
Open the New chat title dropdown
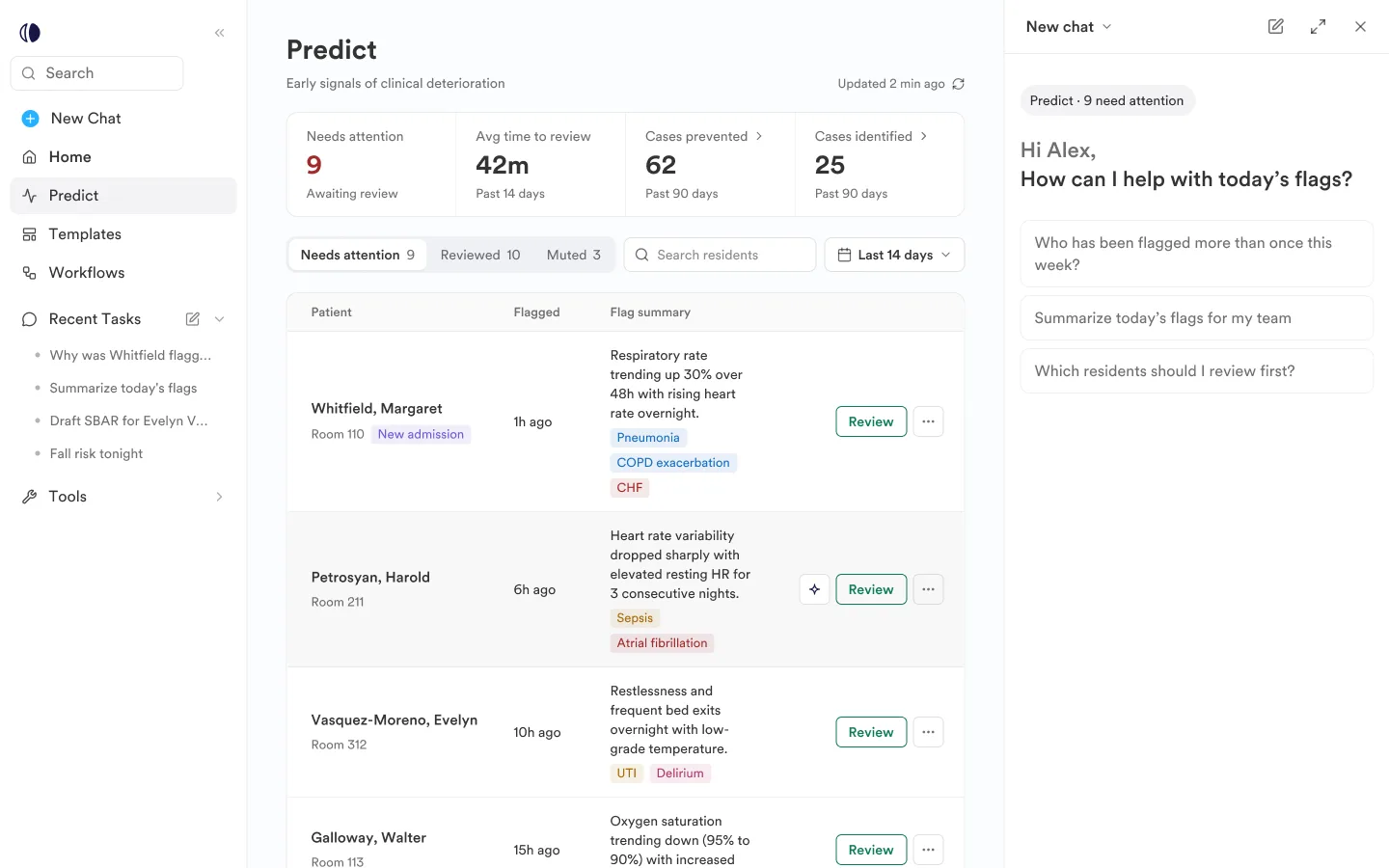coord(1069,27)
